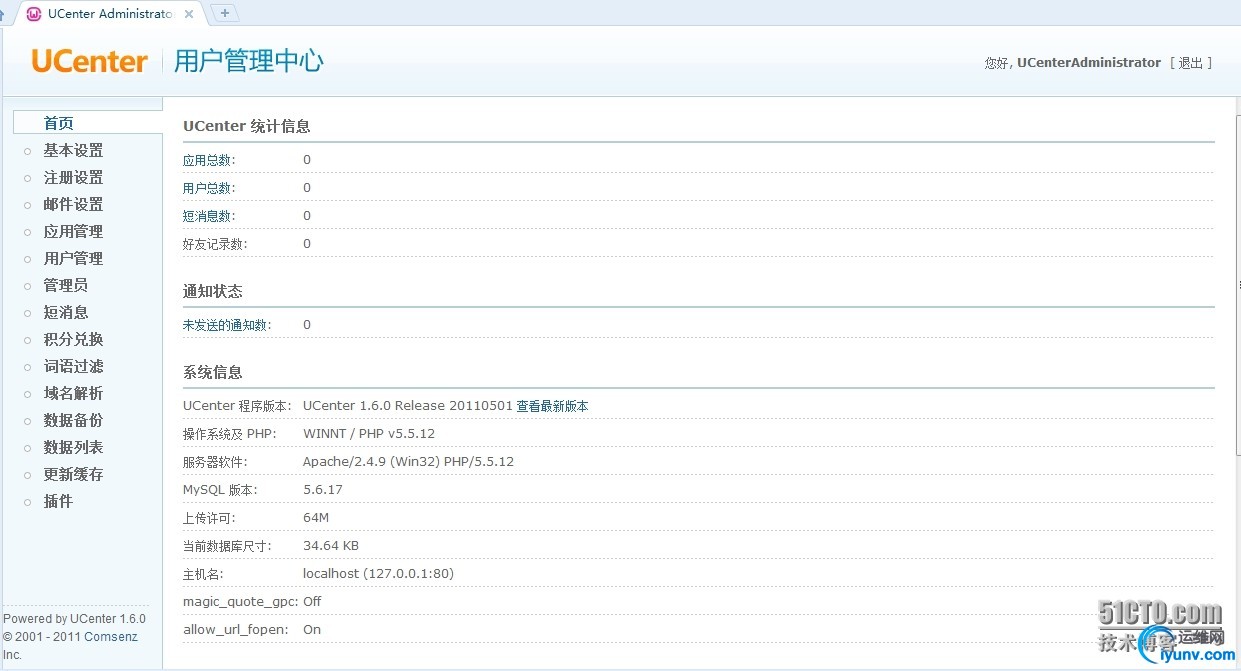Click the 未发送的通知数 link
This screenshot has width=1241, height=671.
pos(227,325)
